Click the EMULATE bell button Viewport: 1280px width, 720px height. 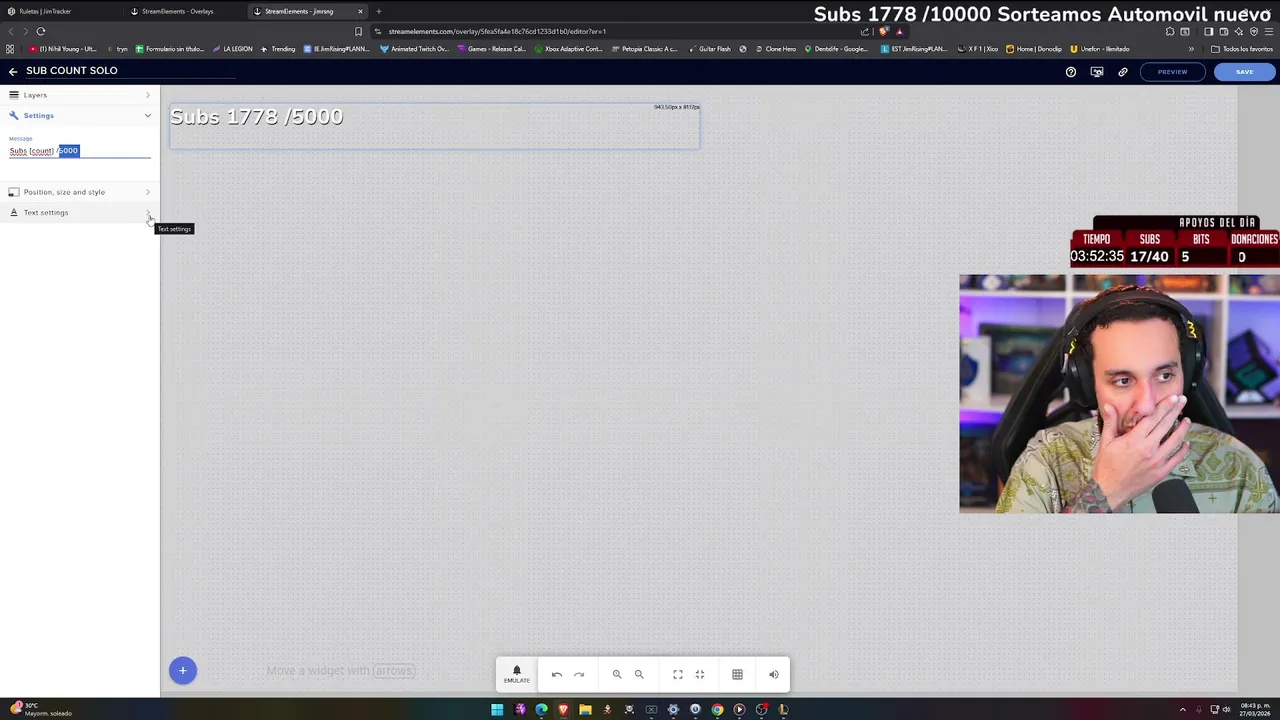click(517, 675)
